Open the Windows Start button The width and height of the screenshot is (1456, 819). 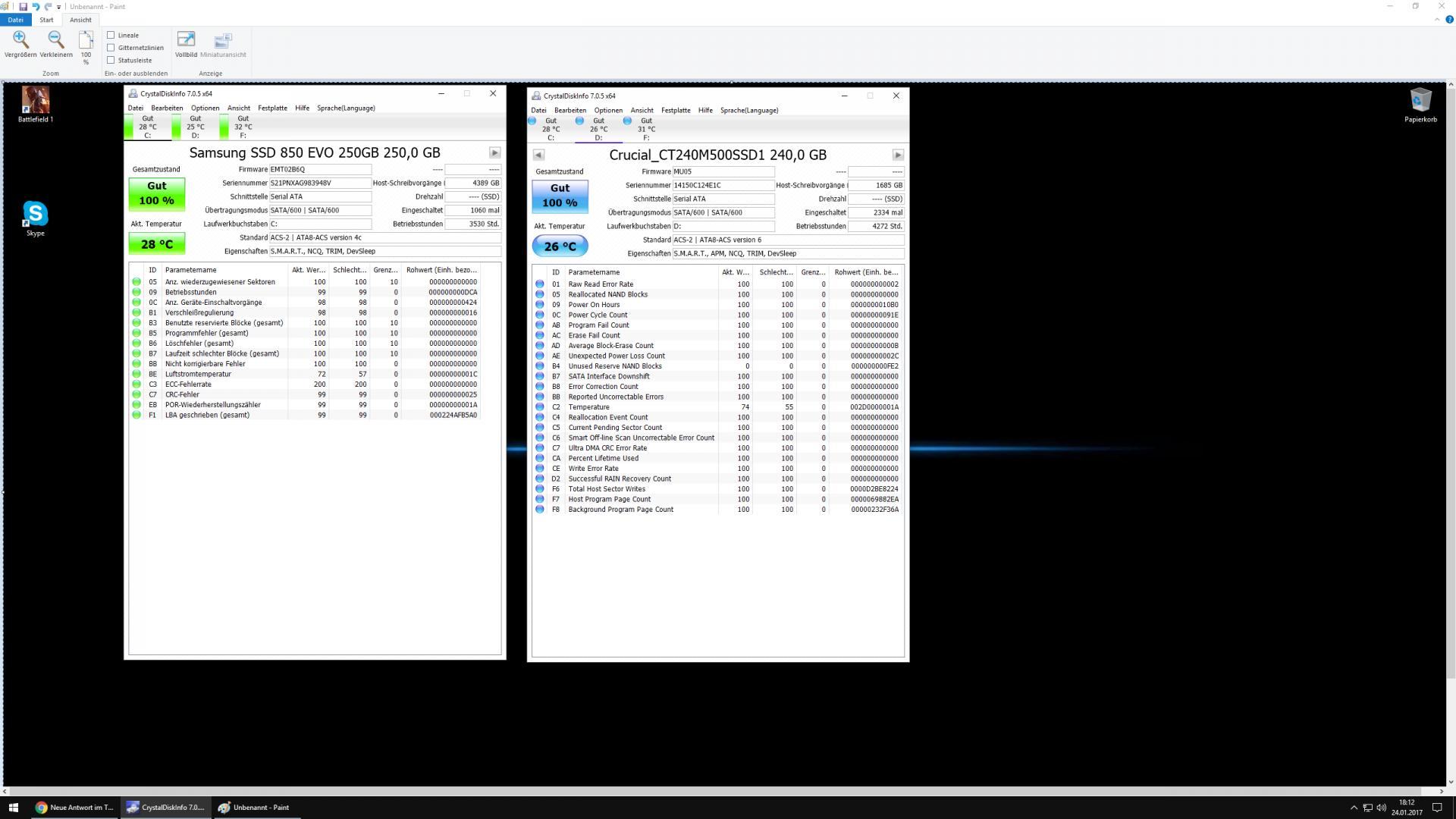point(13,808)
